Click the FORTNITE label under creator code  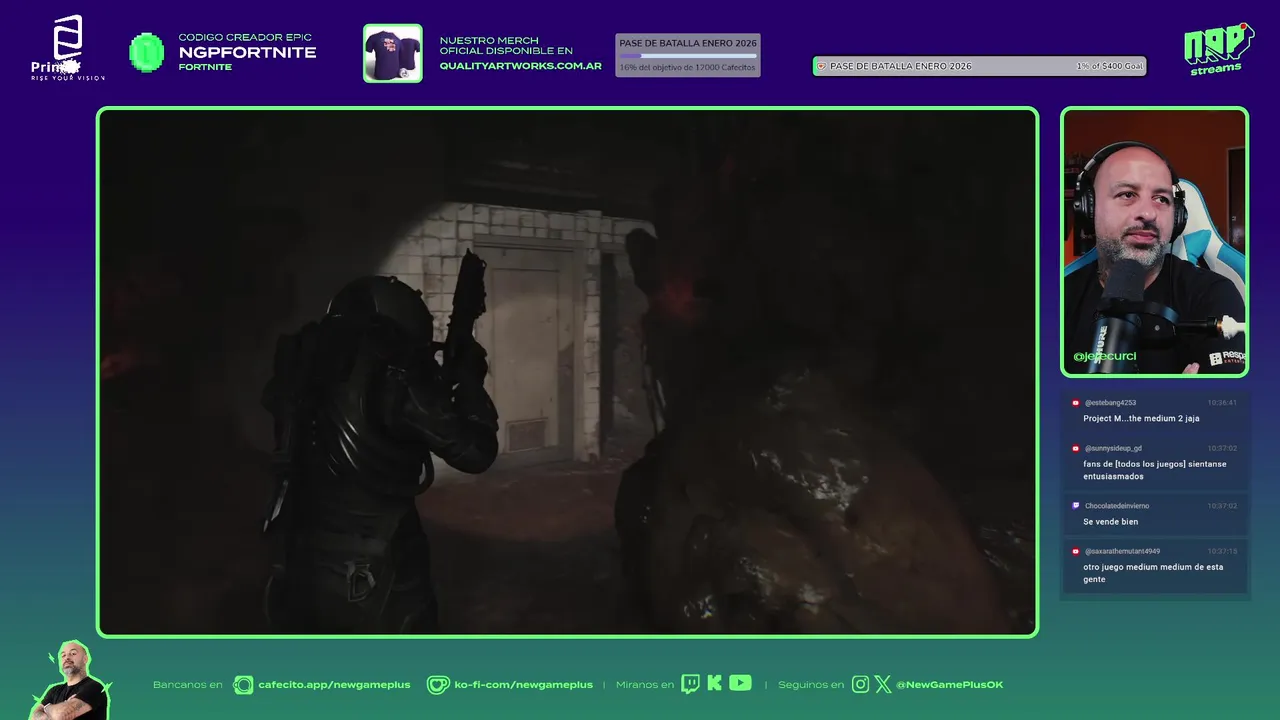(205, 67)
